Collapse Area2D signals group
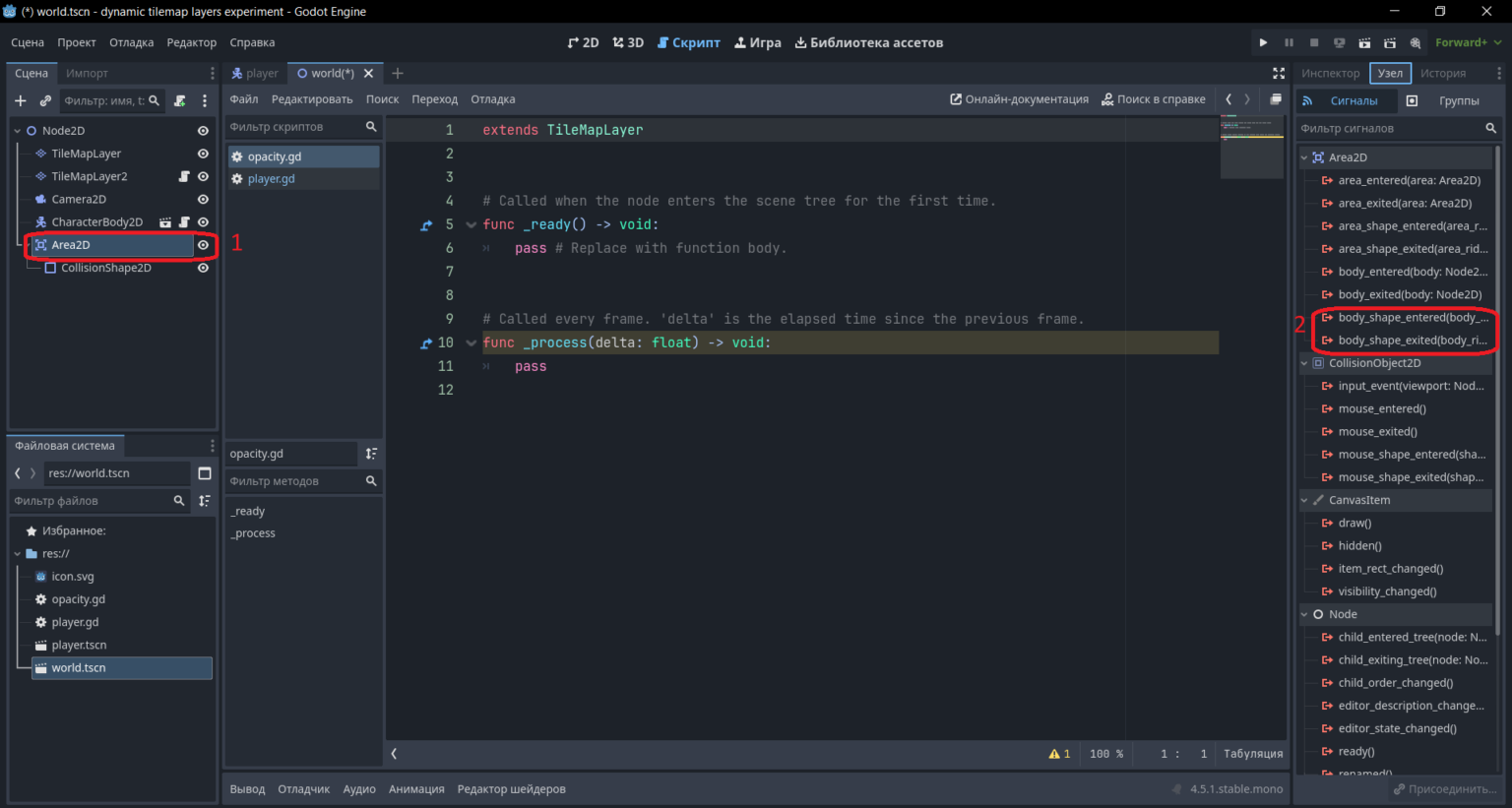The height and width of the screenshot is (808, 1512). click(1305, 157)
